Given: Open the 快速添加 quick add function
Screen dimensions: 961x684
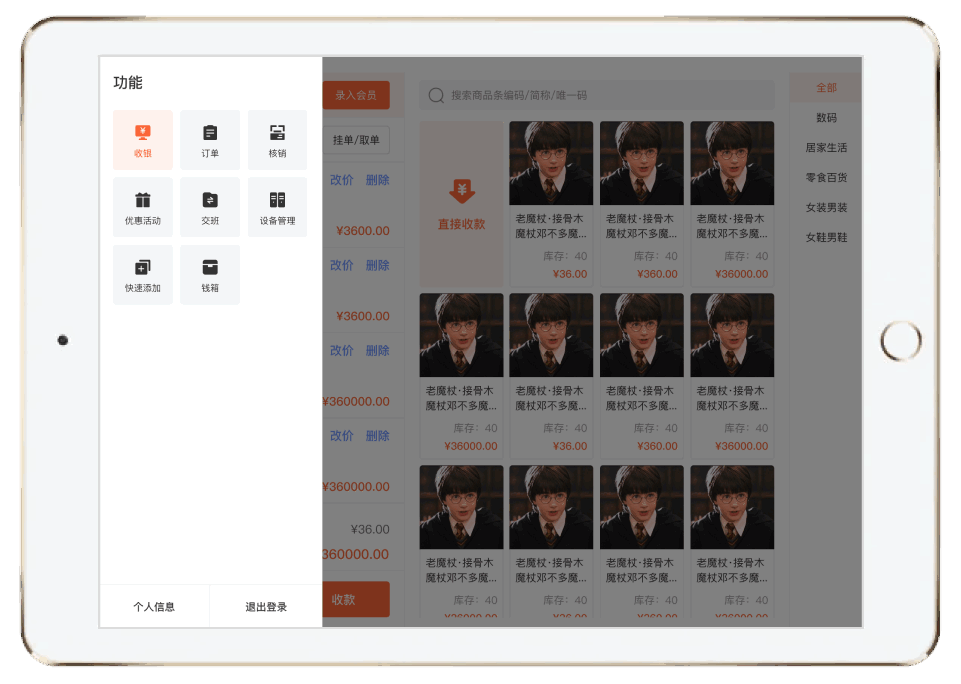Looking at the screenshot, I should pos(143,275).
